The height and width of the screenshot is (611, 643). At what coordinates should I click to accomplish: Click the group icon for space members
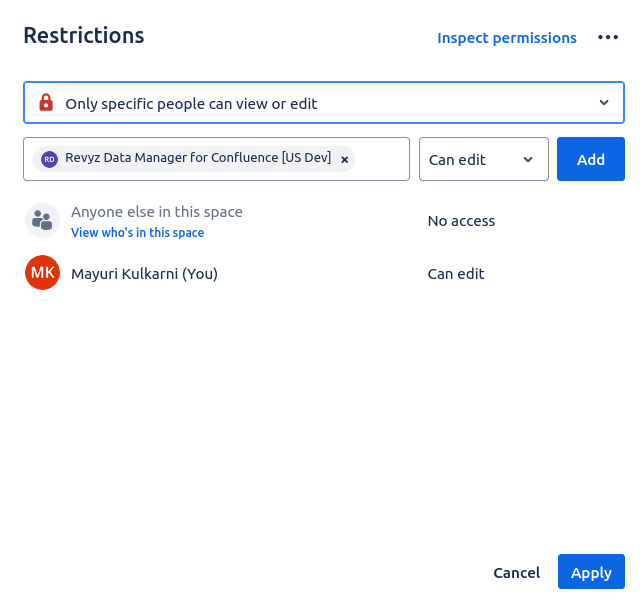pyautogui.click(x=42, y=221)
